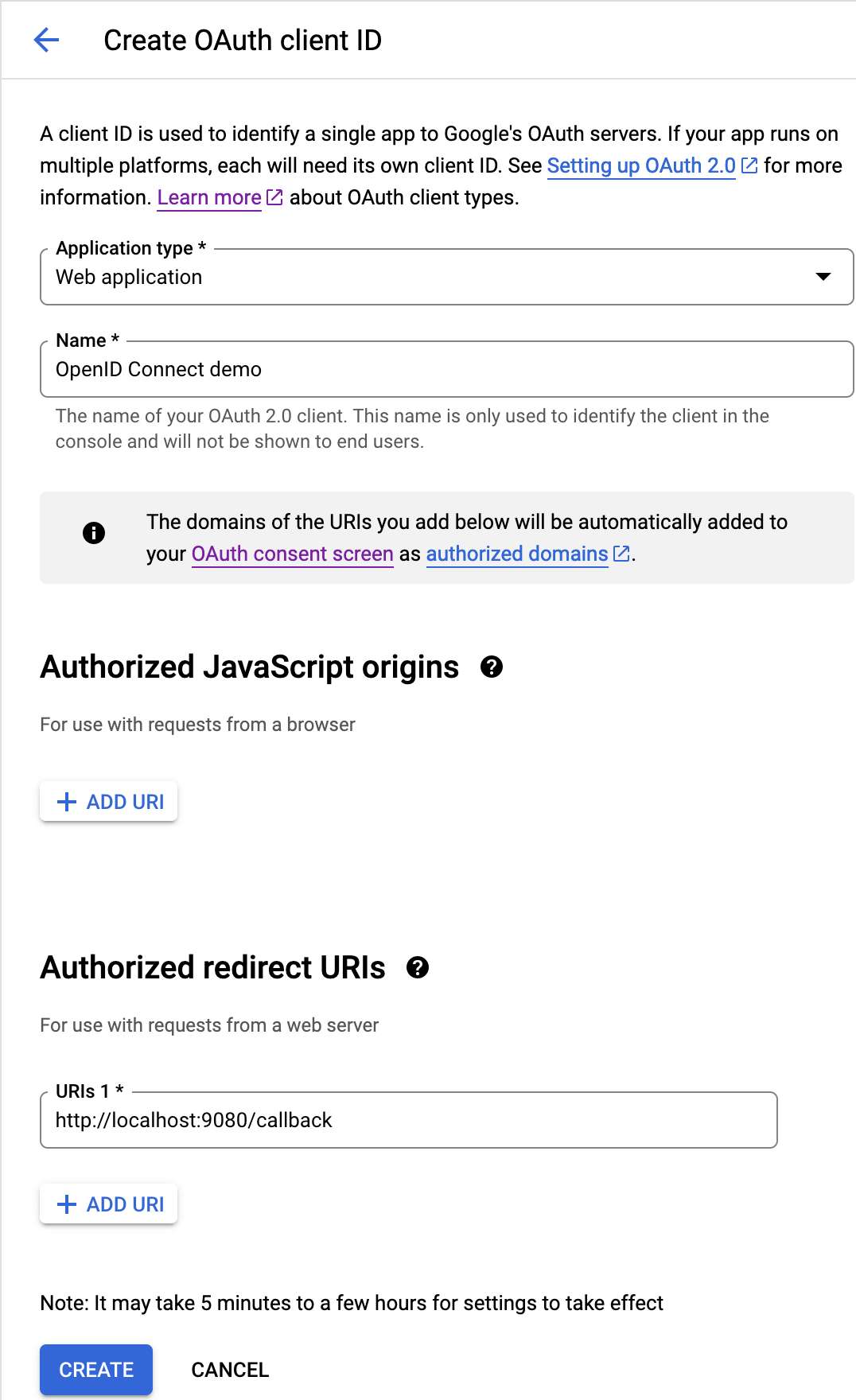Show help for Authorized redirect URIs
The height and width of the screenshot is (1400, 856).
(x=418, y=967)
